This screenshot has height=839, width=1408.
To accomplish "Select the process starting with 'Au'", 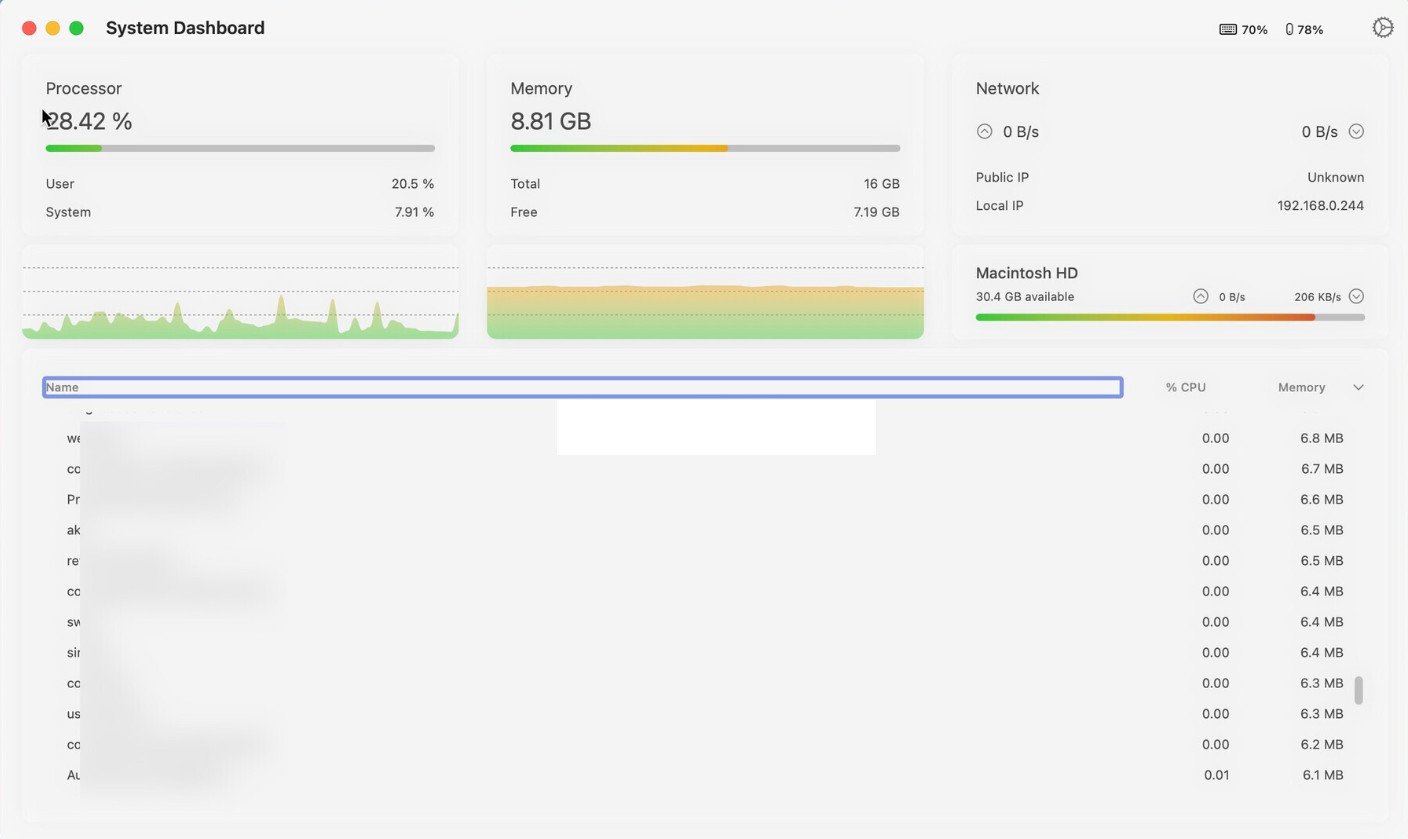I will 705,775.
